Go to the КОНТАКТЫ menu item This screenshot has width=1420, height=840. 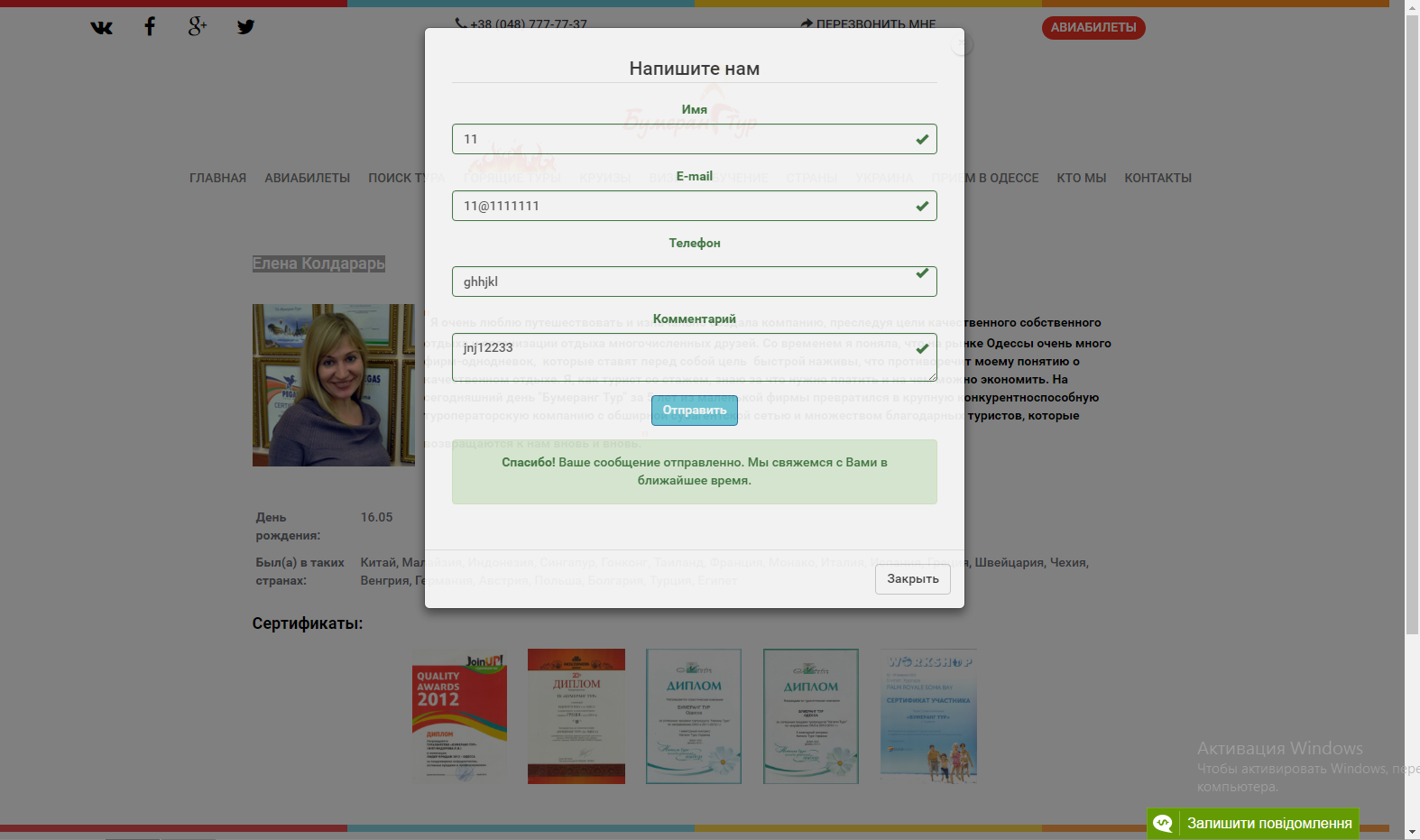point(1157,179)
